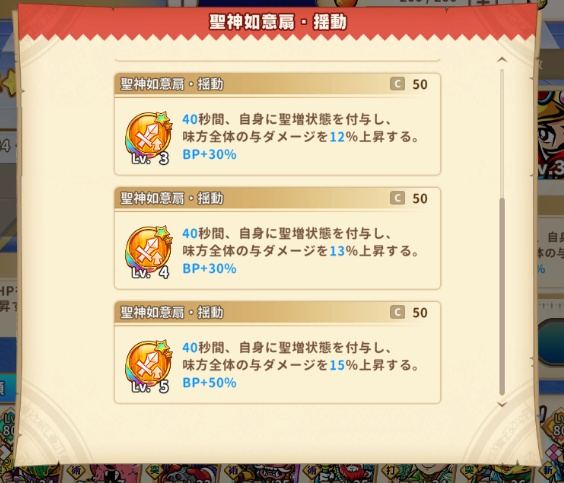Click the character portrait behind the dialog's right edge
The width and height of the screenshot is (564, 483).
551,135
